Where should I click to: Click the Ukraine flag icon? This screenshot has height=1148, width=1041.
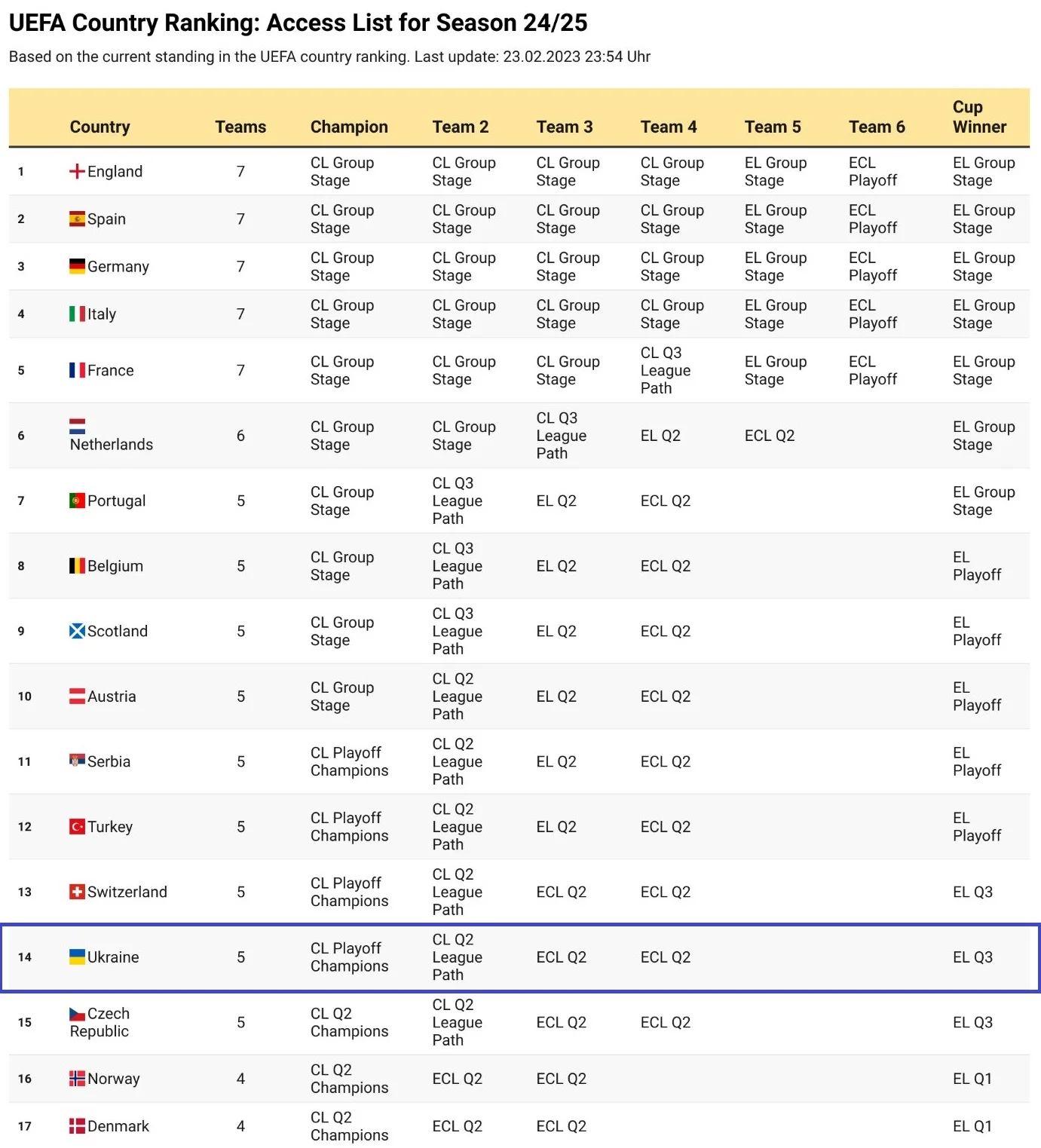77,957
